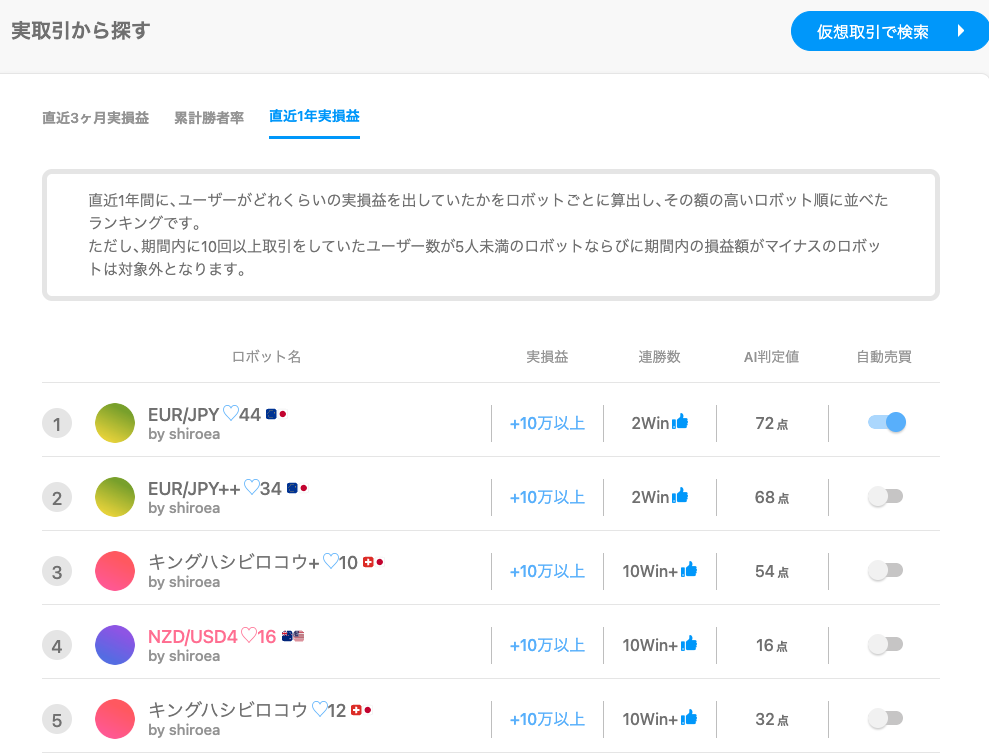Click the AI判定値 column header
The image size is (989, 755).
tap(771, 357)
